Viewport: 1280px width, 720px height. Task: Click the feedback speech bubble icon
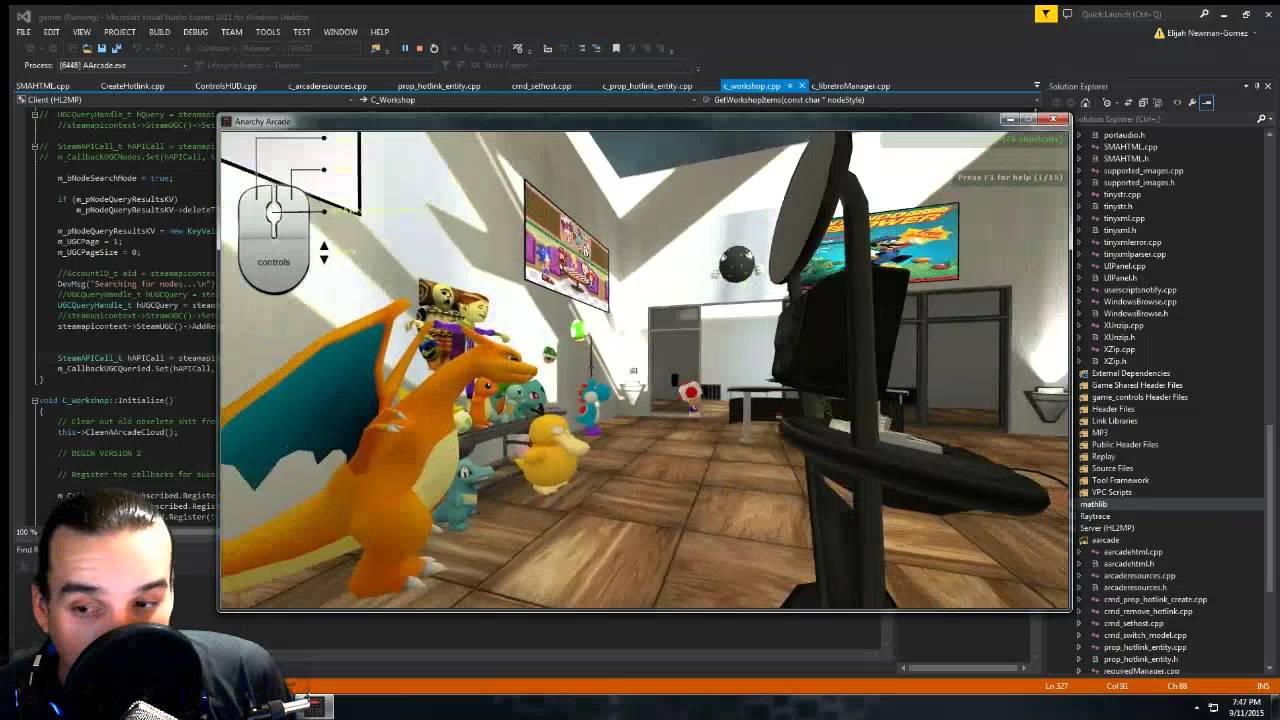tap(1068, 14)
